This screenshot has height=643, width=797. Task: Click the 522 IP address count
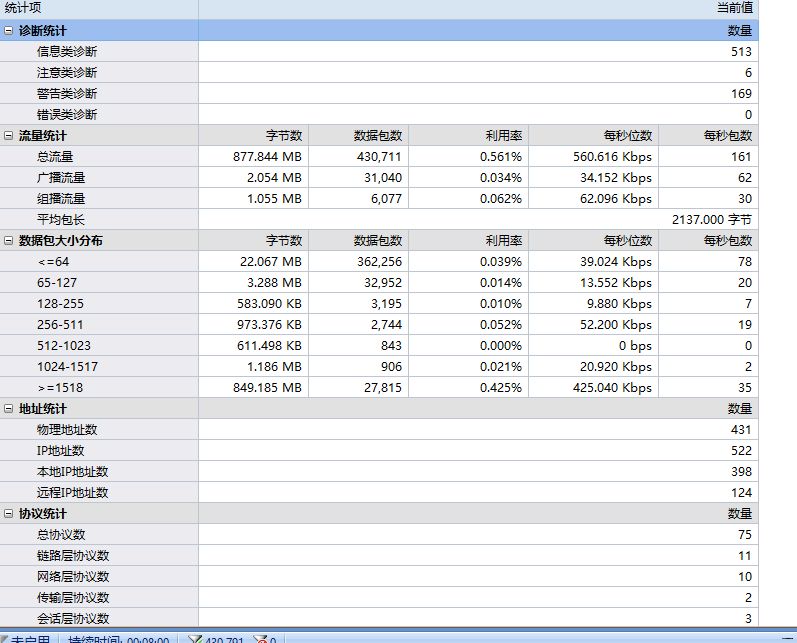[x=741, y=450]
